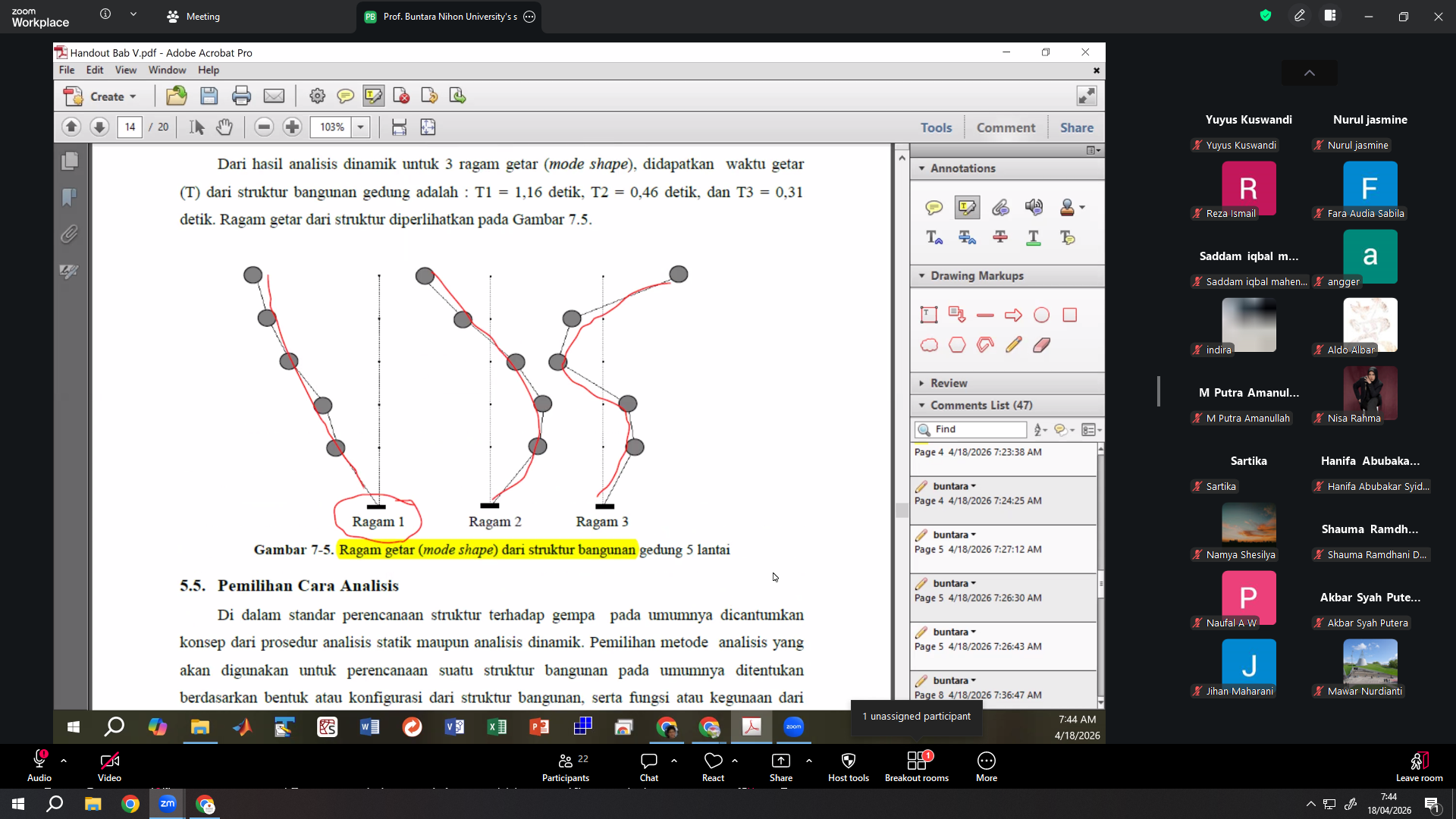Select the Add Note to Text tool

point(1068,238)
